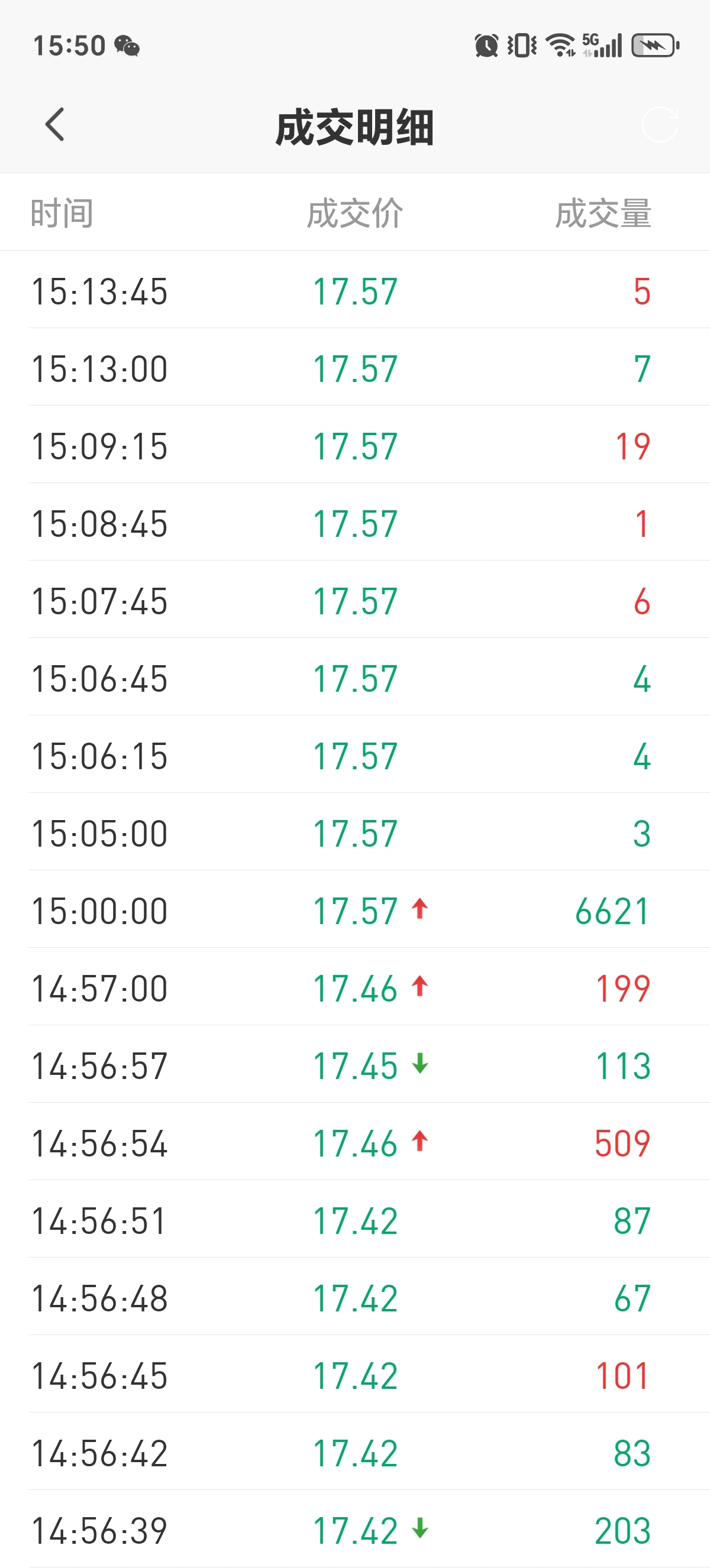
Task: Click red up arrow at 15:00:00
Action: 419,909
